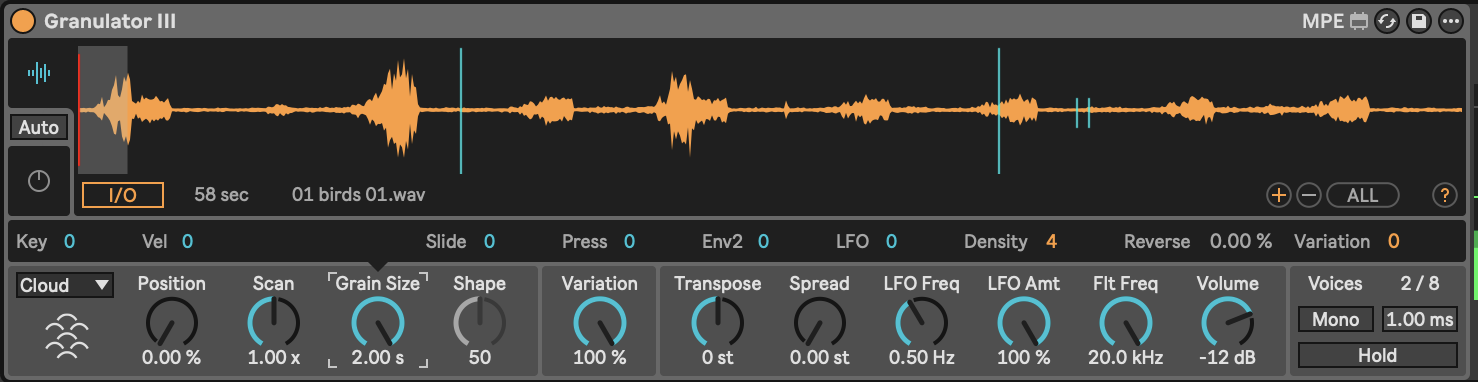The width and height of the screenshot is (1478, 382).
Task: Zoom out of the waveform with minus
Action: tap(1308, 195)
